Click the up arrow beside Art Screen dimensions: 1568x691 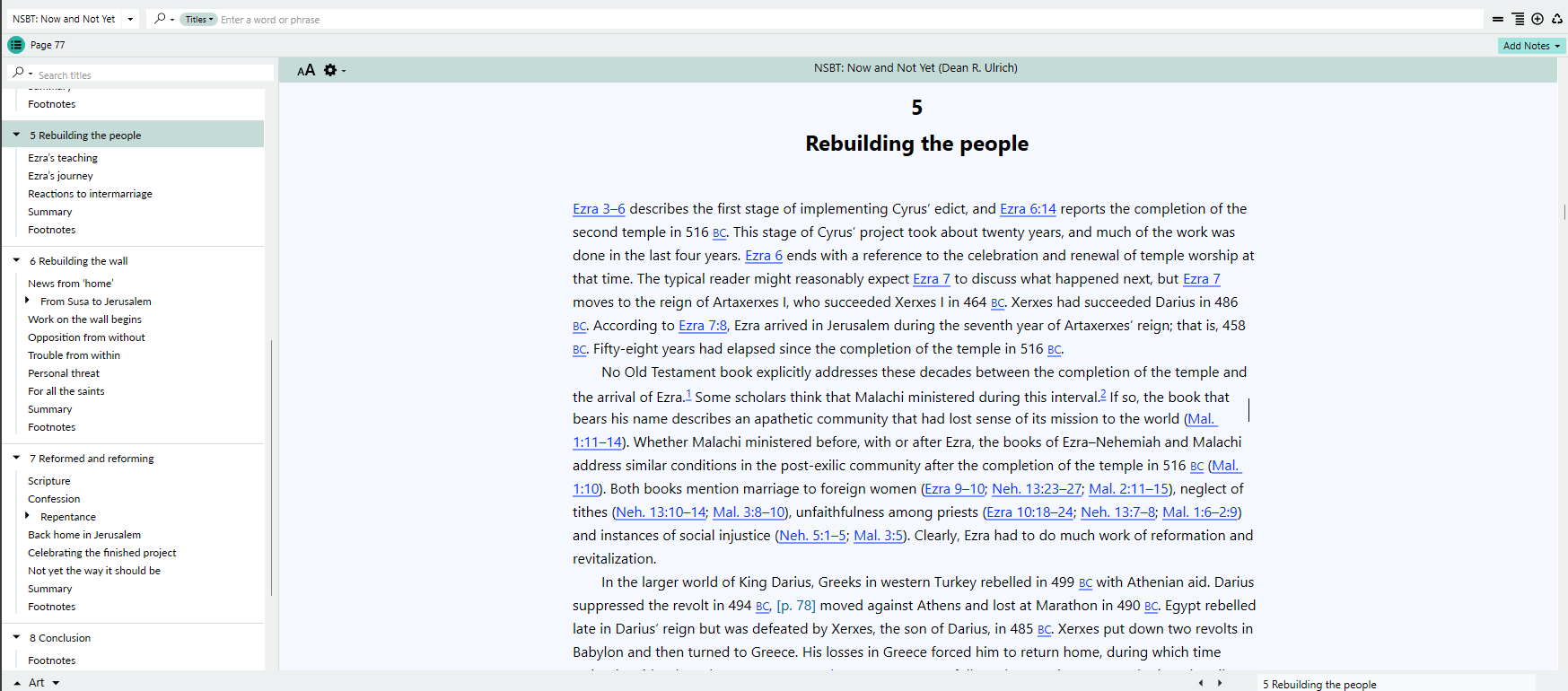coord(17,683)
